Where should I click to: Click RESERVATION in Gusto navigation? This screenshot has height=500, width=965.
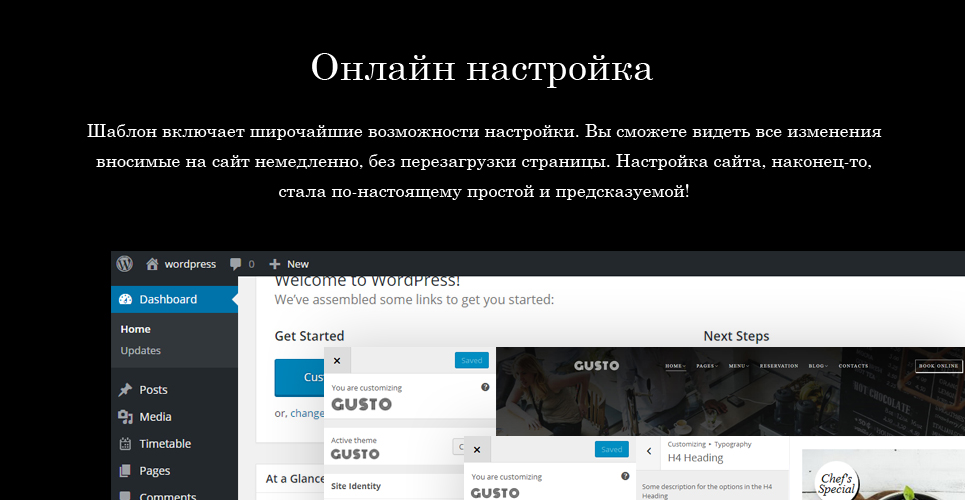click(779, 366)
